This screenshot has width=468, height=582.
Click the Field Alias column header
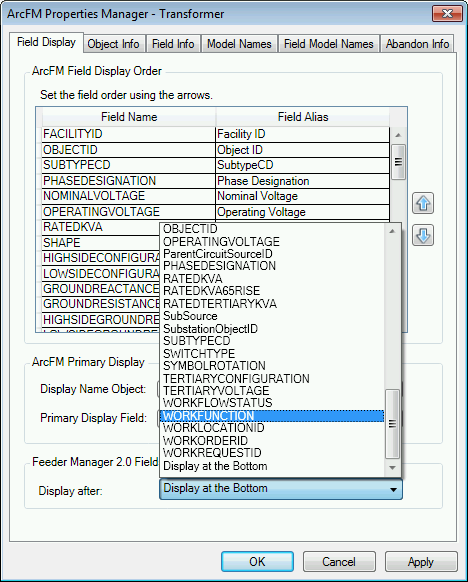tap(303, 117)
